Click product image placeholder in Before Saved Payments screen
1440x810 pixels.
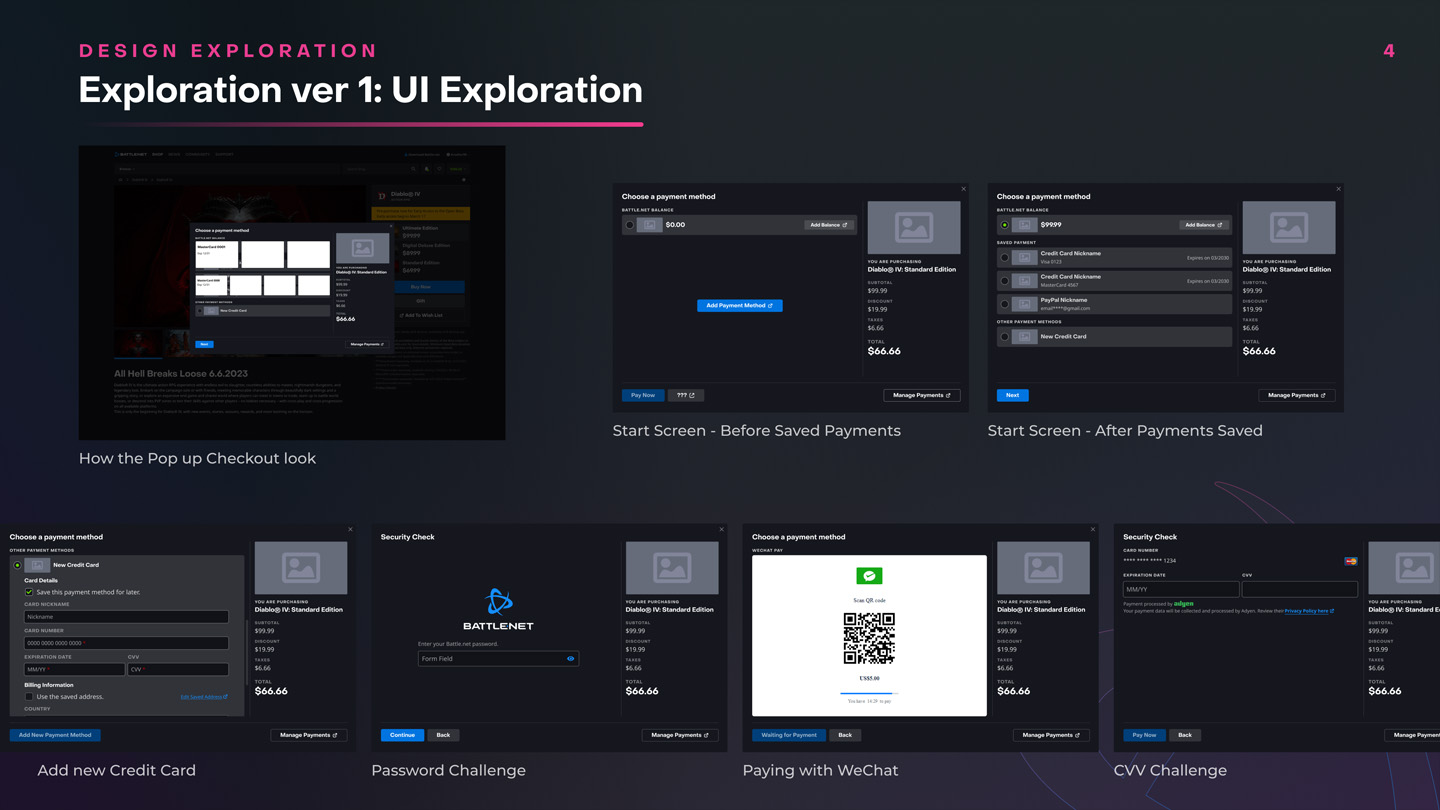coord(914,227)
